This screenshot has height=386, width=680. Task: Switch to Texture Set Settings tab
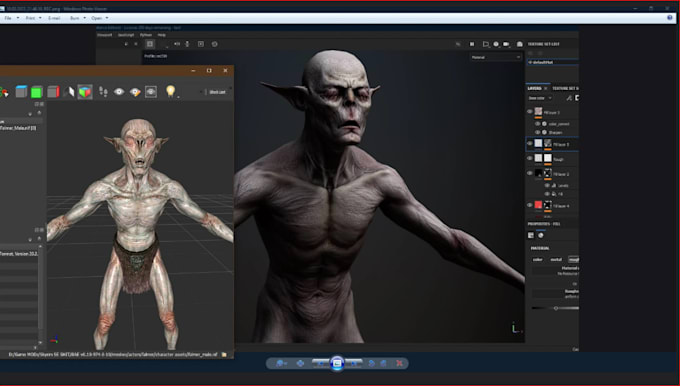565,88
